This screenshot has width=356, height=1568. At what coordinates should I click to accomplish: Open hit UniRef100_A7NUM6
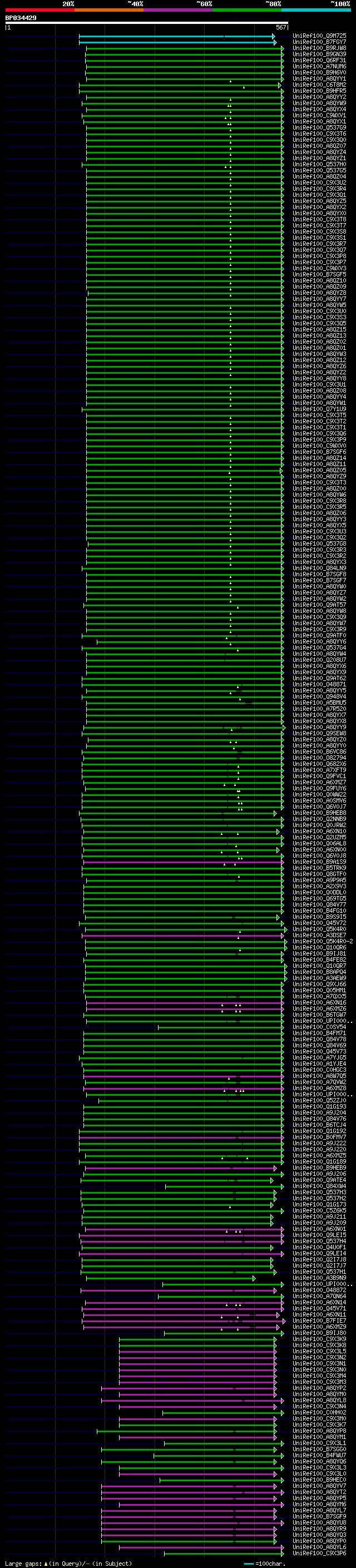(x=319, y=66)
